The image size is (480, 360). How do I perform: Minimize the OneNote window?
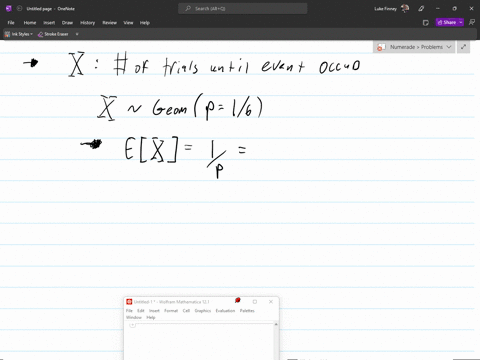pyautogui.click(x=438, y=9)
